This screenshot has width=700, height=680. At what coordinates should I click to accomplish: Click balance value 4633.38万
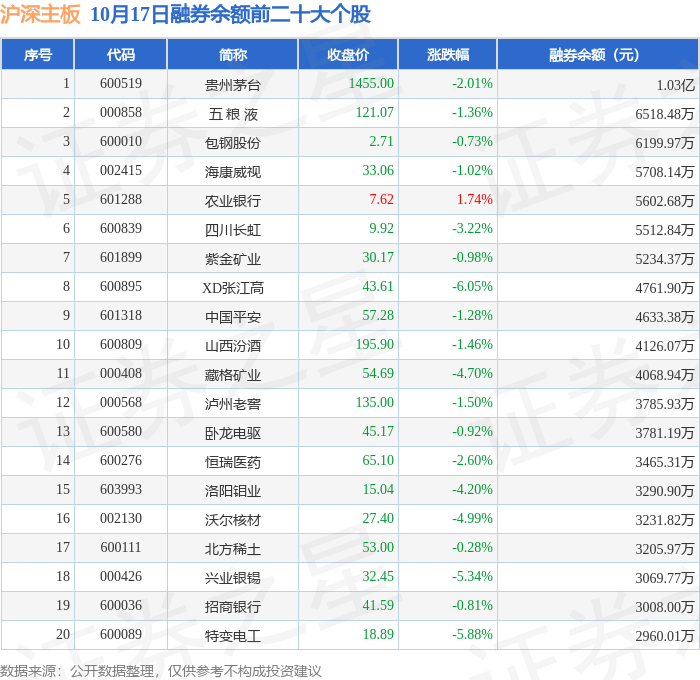(x=665, y=317)
